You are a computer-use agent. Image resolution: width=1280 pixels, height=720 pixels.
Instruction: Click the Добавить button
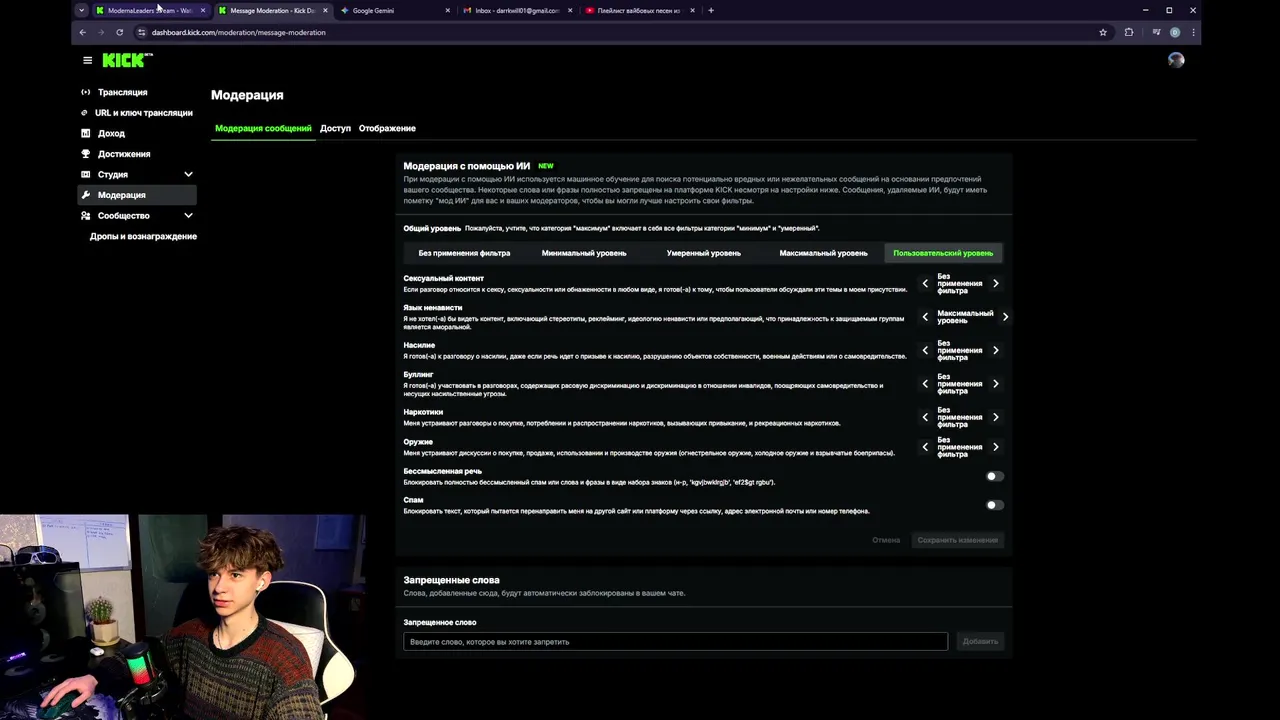[x=980, y=641]
